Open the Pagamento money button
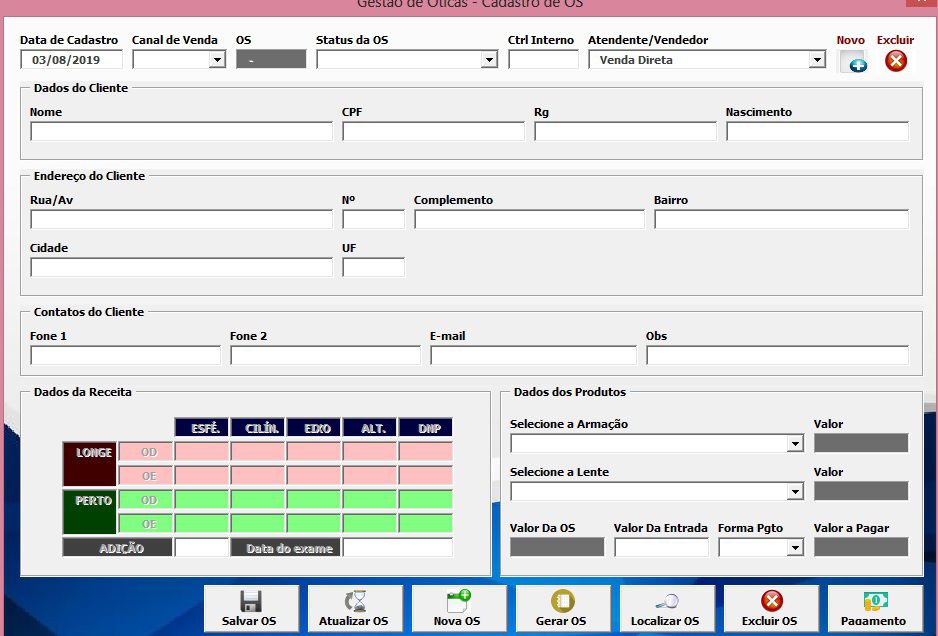 [x=873, y=609]
